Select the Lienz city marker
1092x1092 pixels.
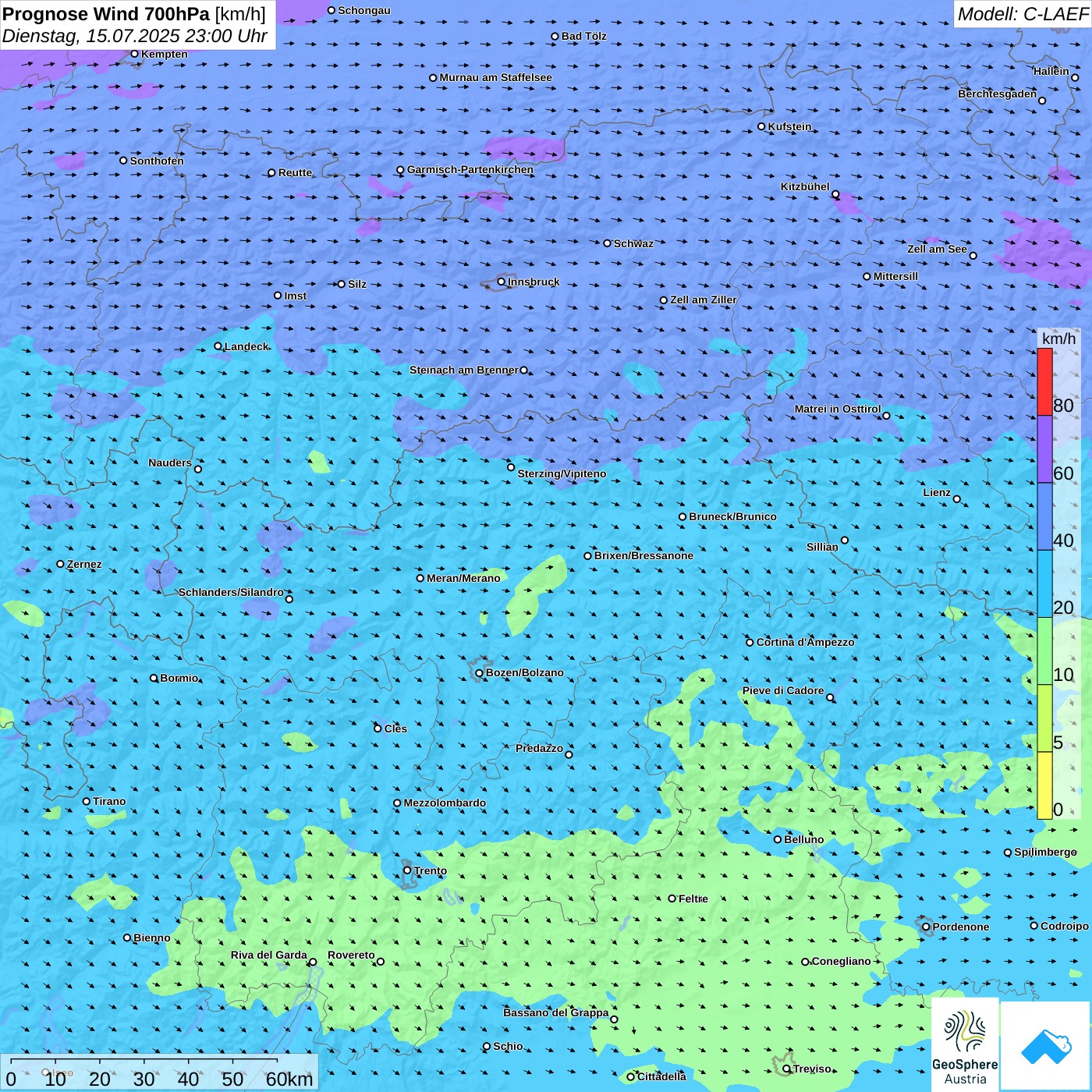point(957,499)
